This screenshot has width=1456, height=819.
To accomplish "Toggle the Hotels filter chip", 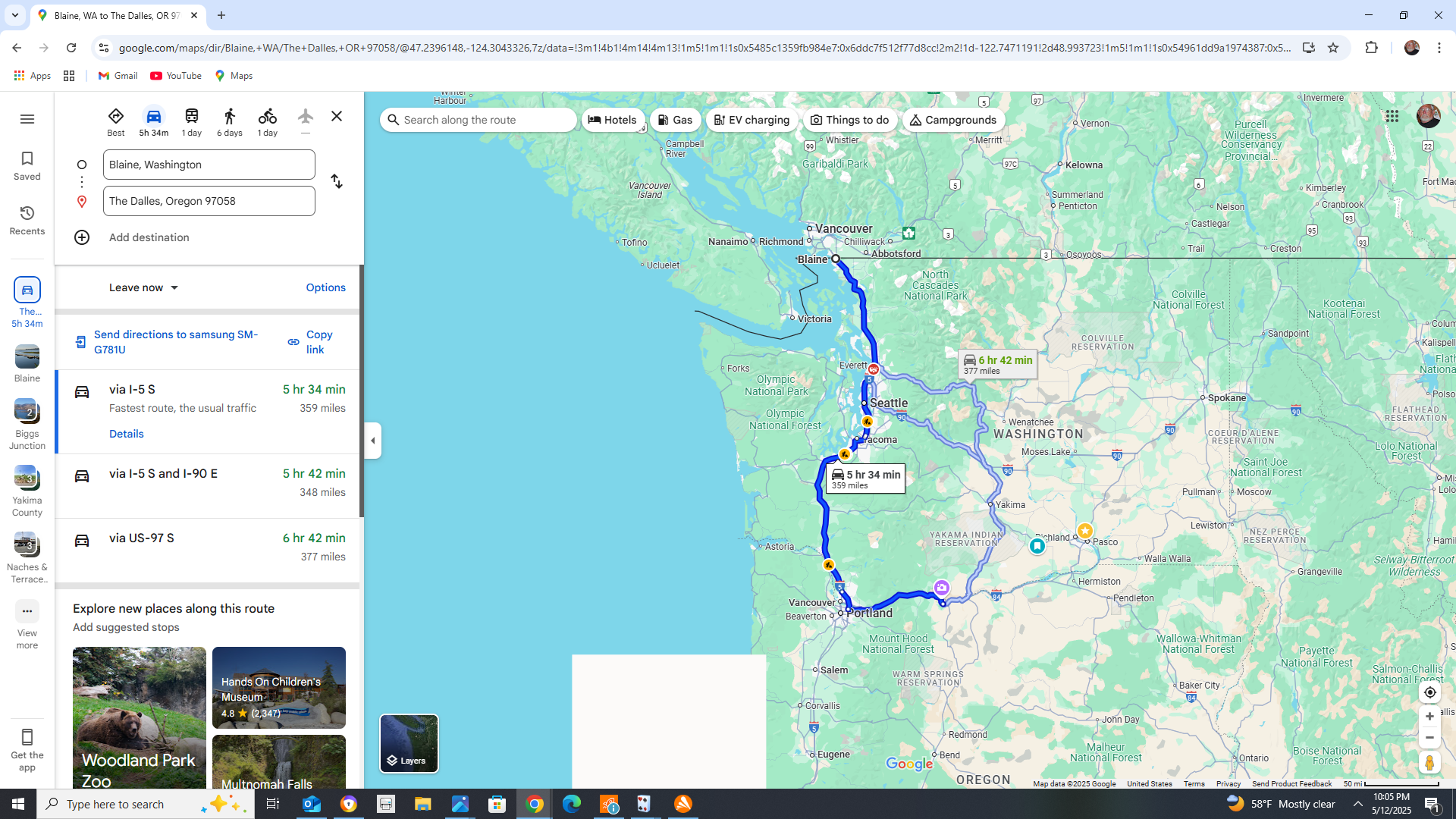I will (x=613, y=120).
